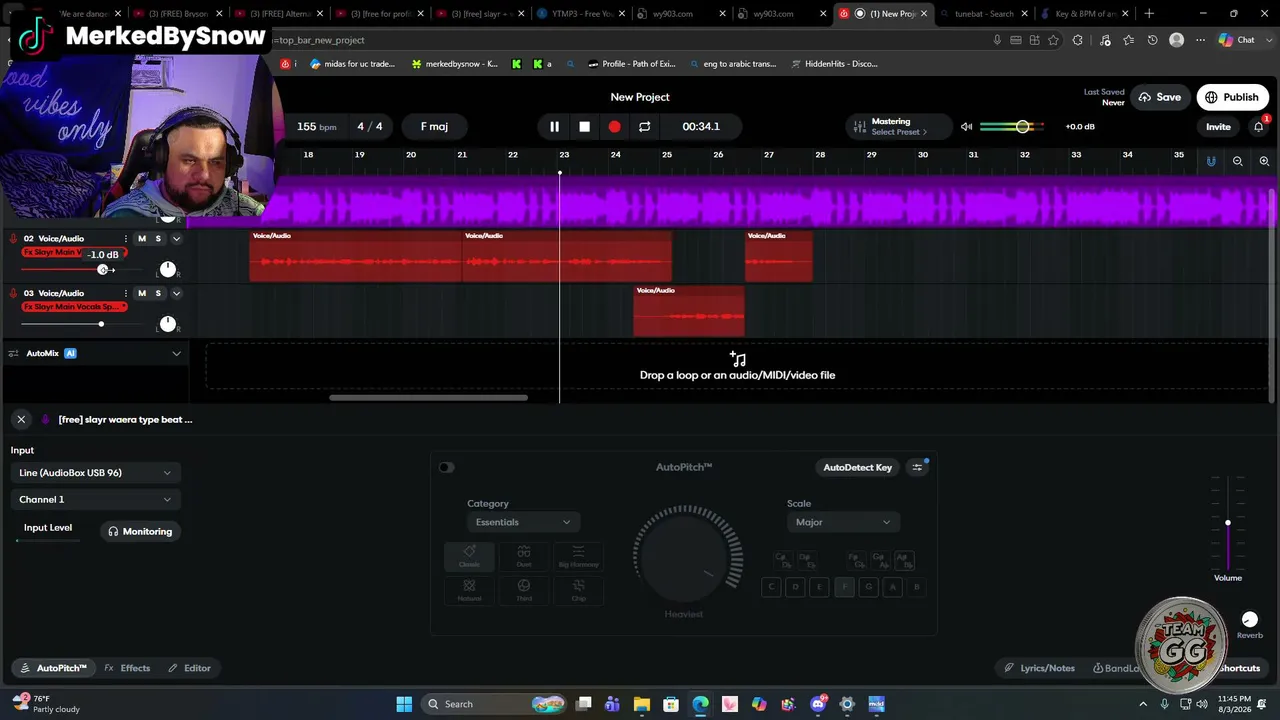1280x720 pixels.
Task: Arm track 02 microphone icon
Action: click(14, 239)
